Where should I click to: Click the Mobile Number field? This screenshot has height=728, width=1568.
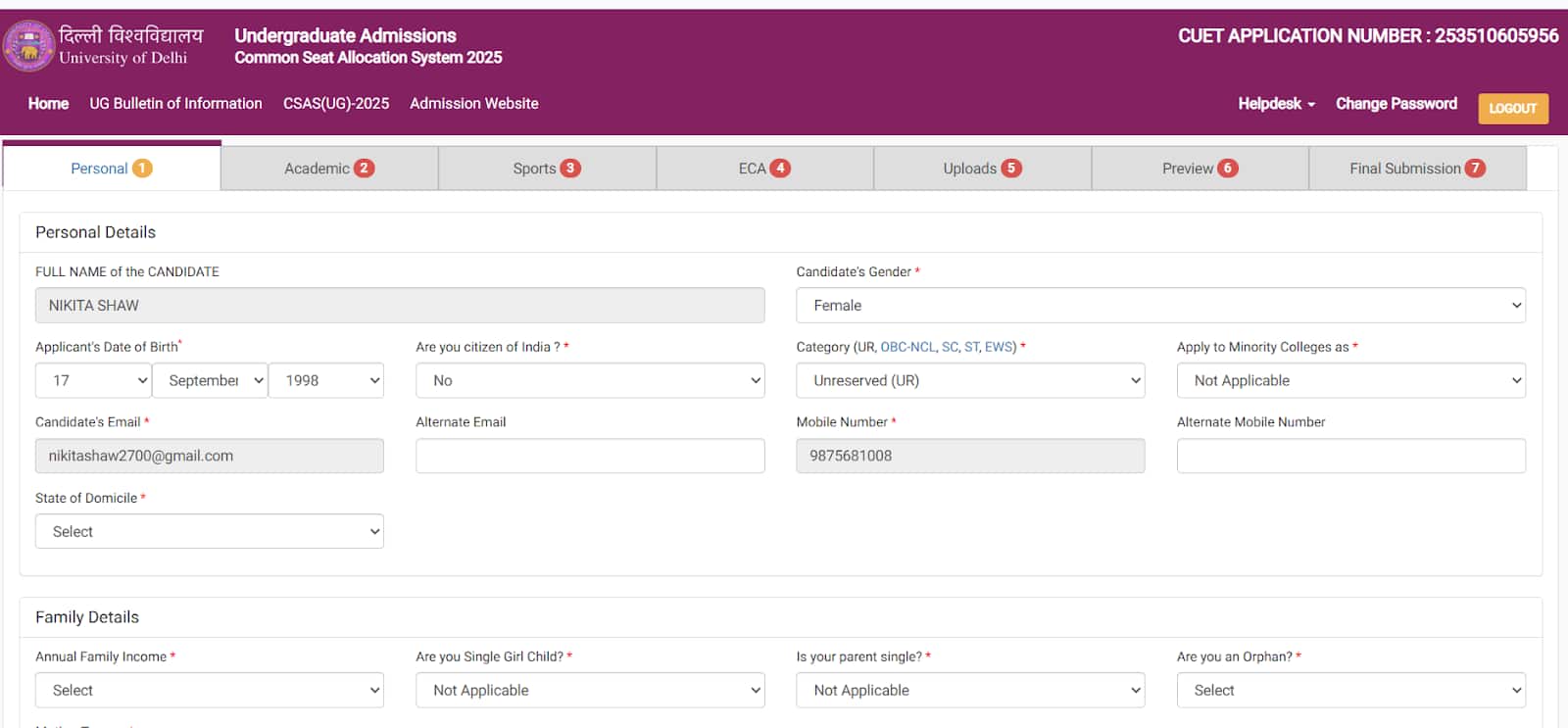point(970,456)
